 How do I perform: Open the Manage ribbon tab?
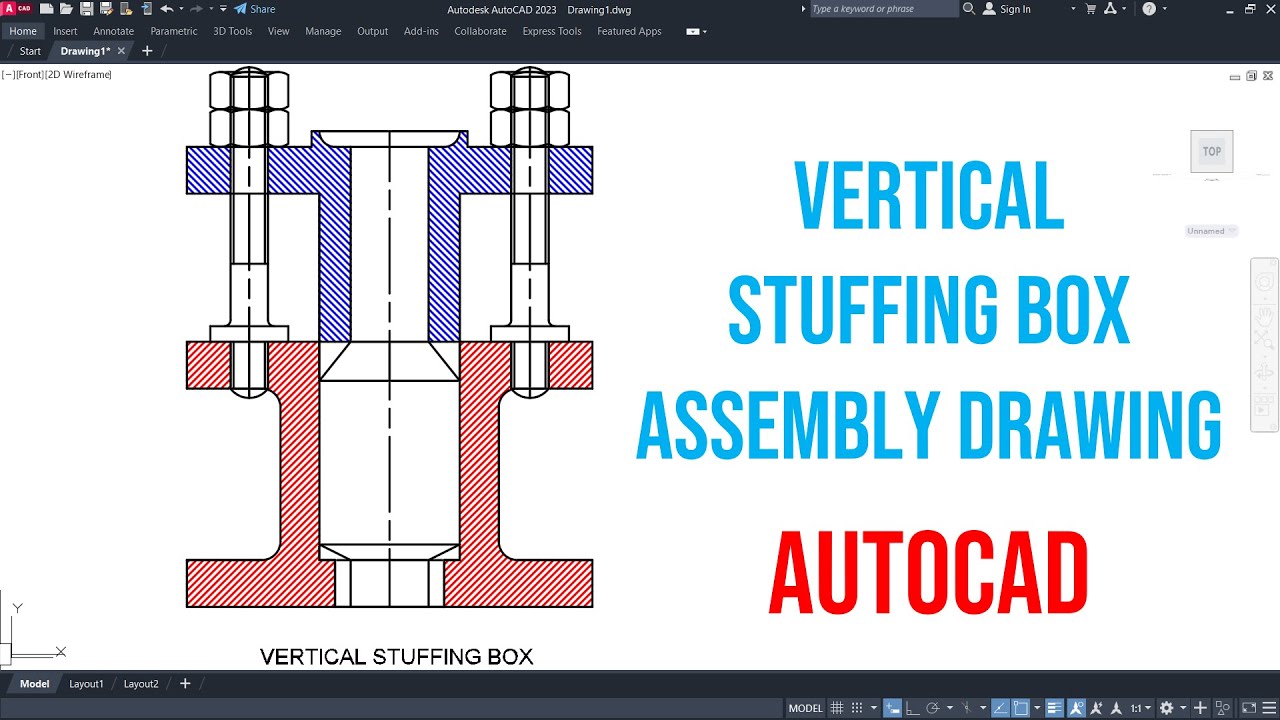[x=323, y=31]
